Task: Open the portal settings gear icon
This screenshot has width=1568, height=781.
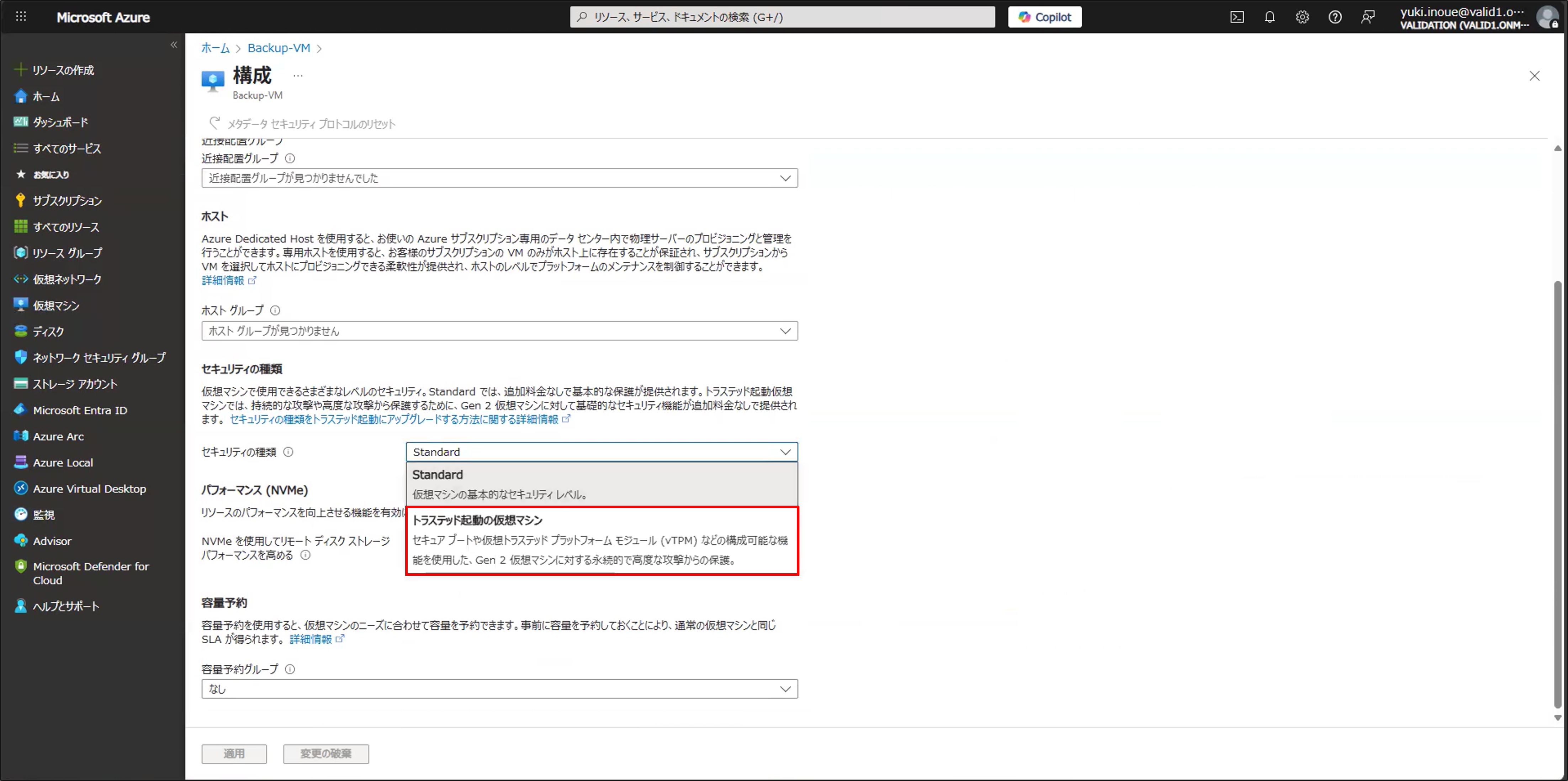Action: [1302, 17]
